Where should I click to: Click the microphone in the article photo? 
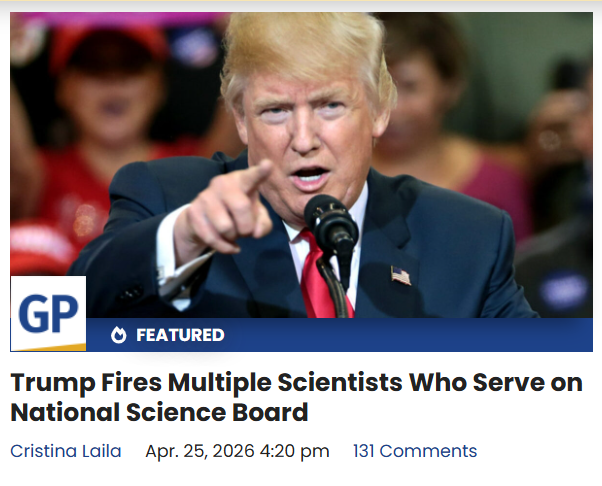click(330, 222)
